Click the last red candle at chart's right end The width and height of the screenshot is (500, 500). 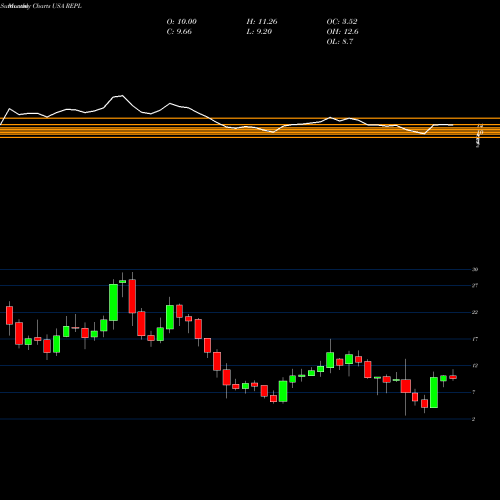[x=453, y=377]
